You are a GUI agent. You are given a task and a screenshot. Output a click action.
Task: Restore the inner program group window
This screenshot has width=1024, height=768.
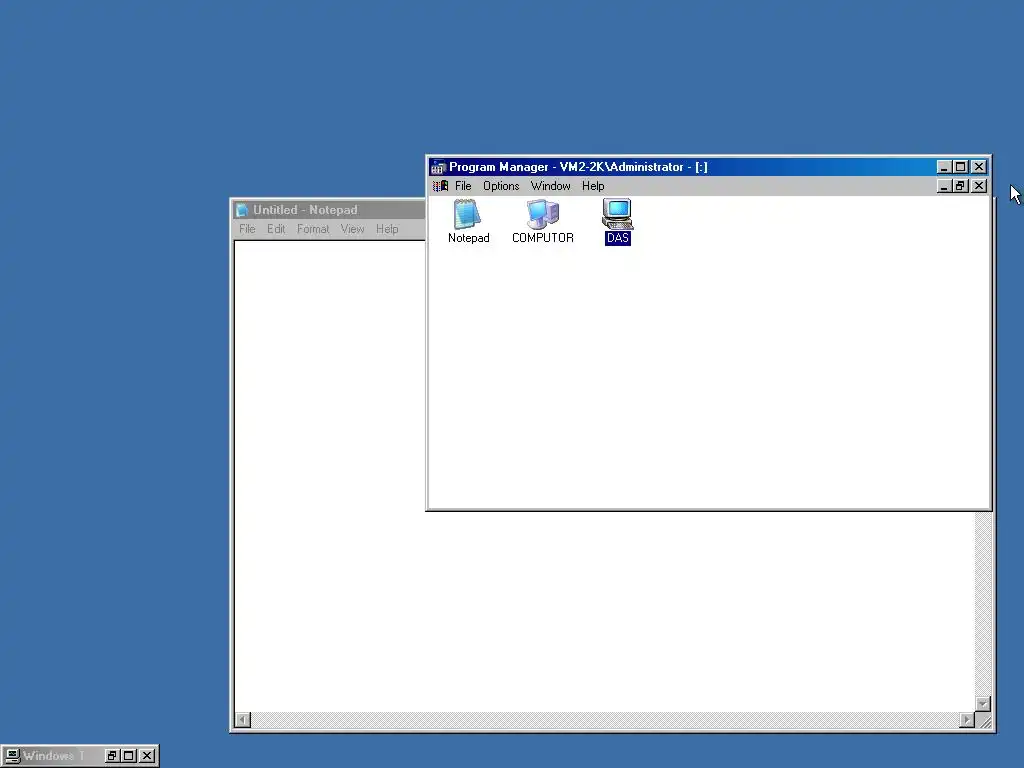[x=960, y=186]
